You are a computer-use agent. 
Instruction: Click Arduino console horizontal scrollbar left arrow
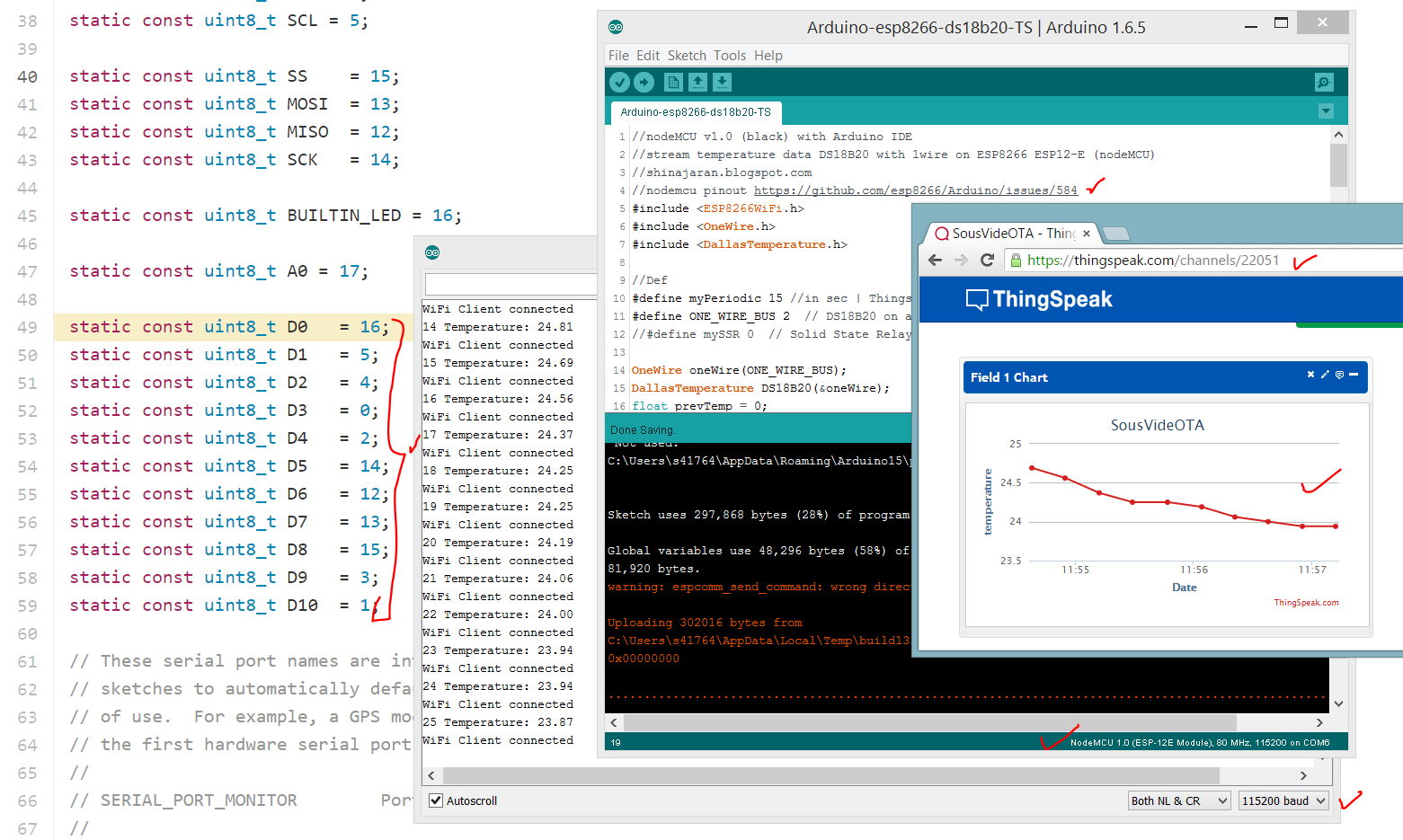point(614,722)
